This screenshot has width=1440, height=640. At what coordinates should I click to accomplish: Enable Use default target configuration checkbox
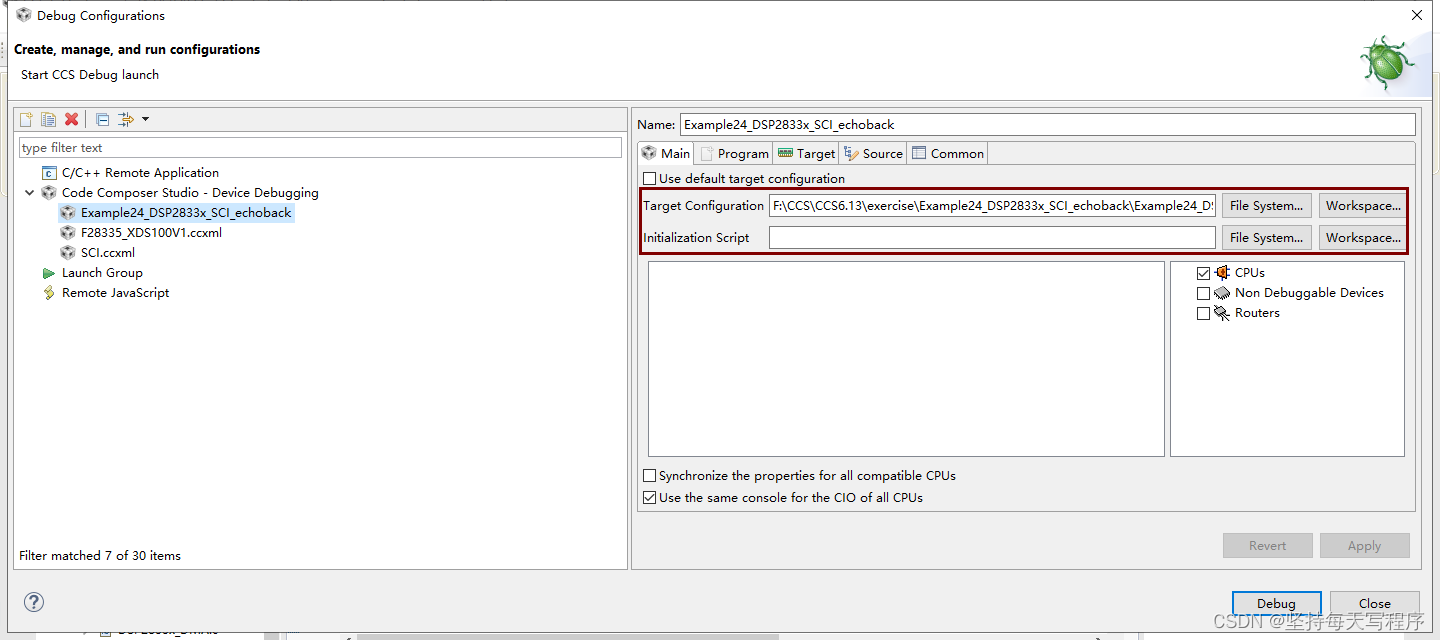(650, 179)
